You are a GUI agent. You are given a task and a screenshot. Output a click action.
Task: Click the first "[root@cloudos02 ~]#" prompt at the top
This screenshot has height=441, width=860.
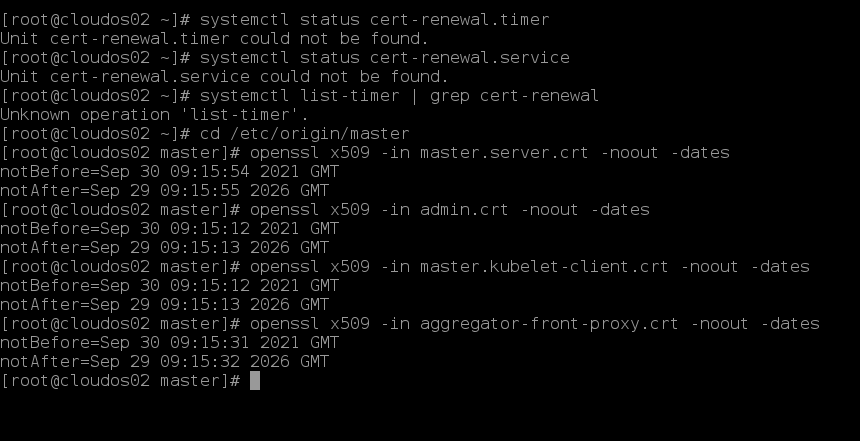(94, 20)
